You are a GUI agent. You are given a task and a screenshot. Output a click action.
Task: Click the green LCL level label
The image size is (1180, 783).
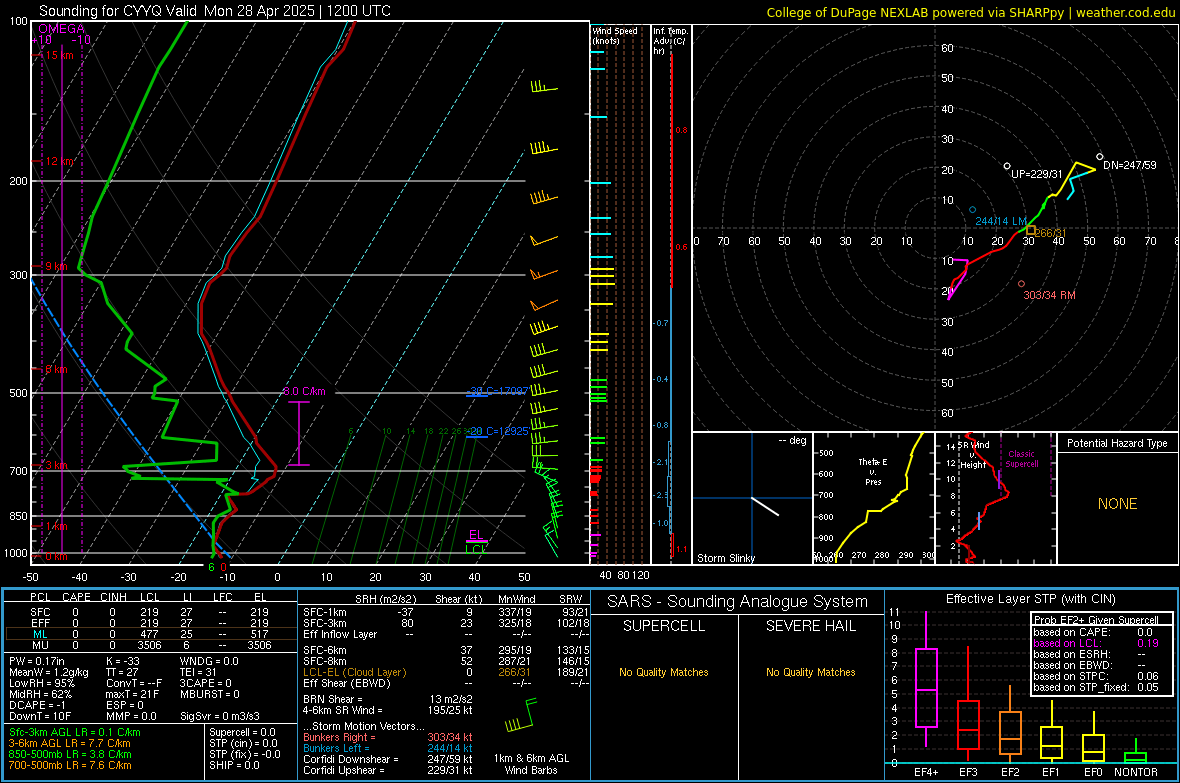coord(476,549)
